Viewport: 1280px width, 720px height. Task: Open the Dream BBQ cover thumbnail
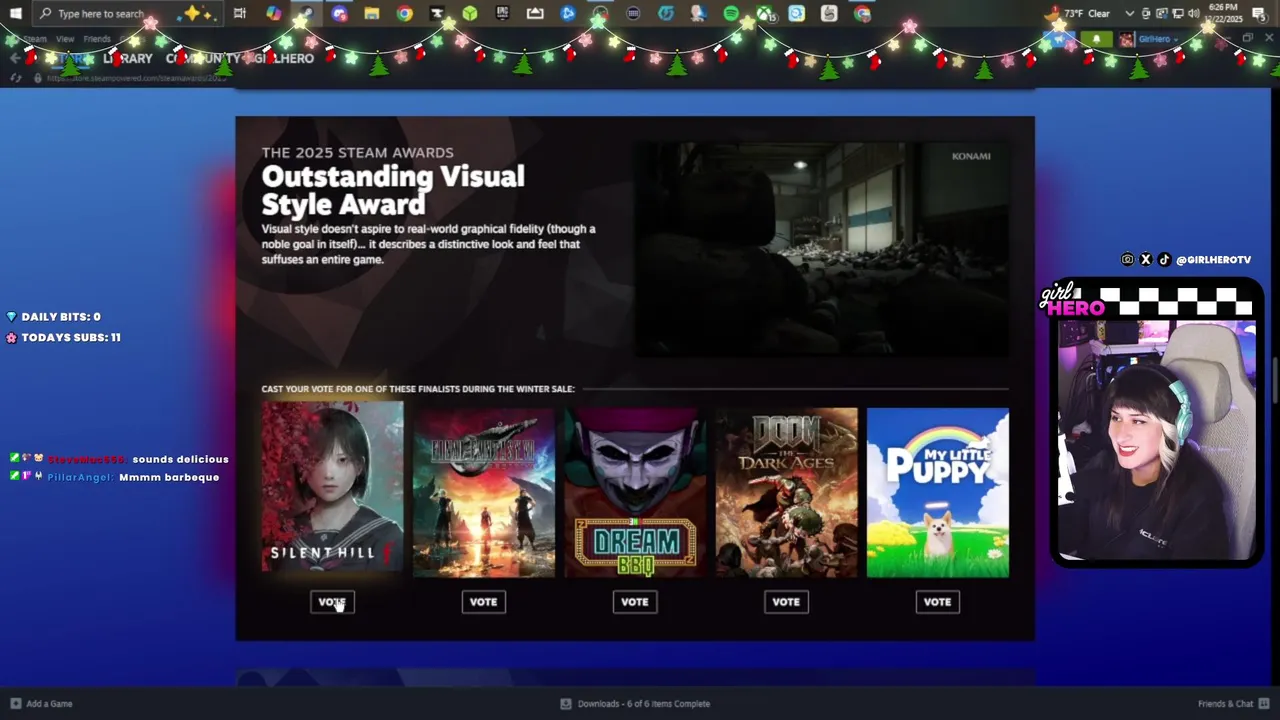(635, 492)
